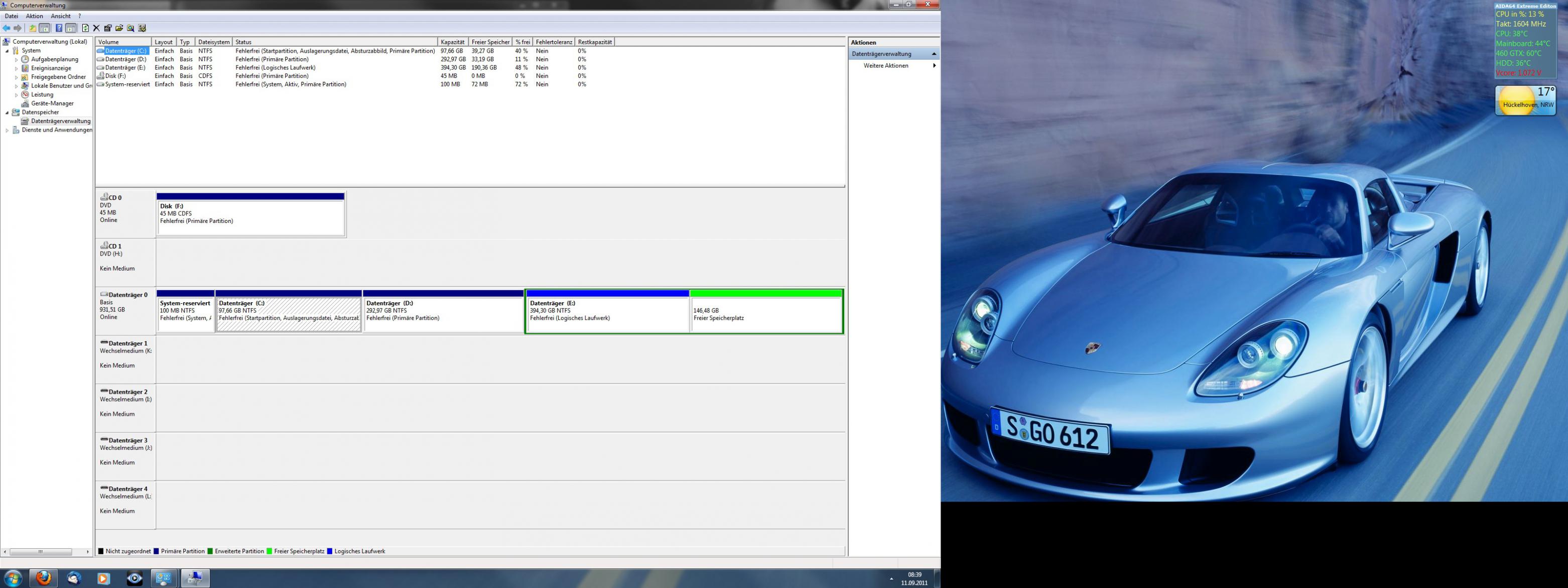
Task: Expand Dienste und Anwendungen node
Action: [8, 130]
